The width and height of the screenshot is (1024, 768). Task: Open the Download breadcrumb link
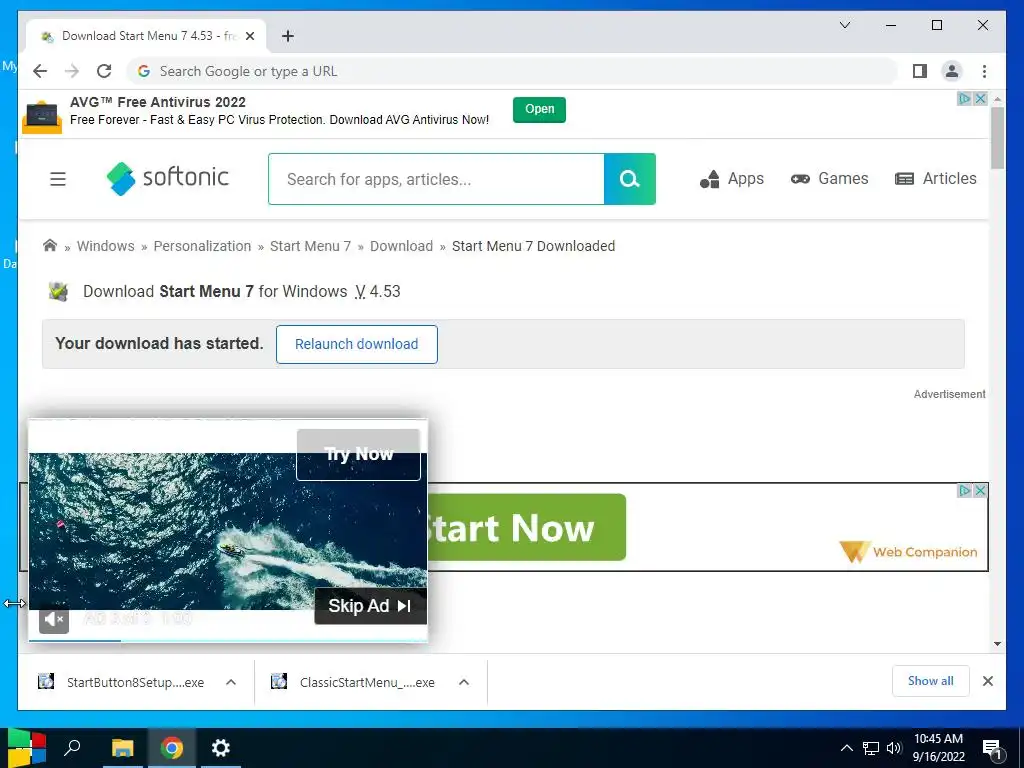[x=402, y=246]
